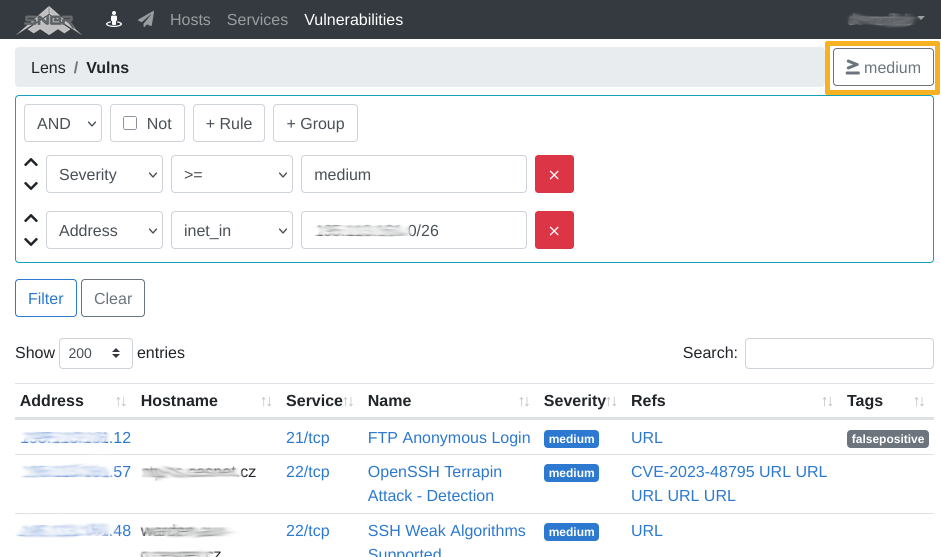The height and width of the screenshot is (557, 941).
Task: Click the SNER logo in navbar
Action: click(49, 19)
